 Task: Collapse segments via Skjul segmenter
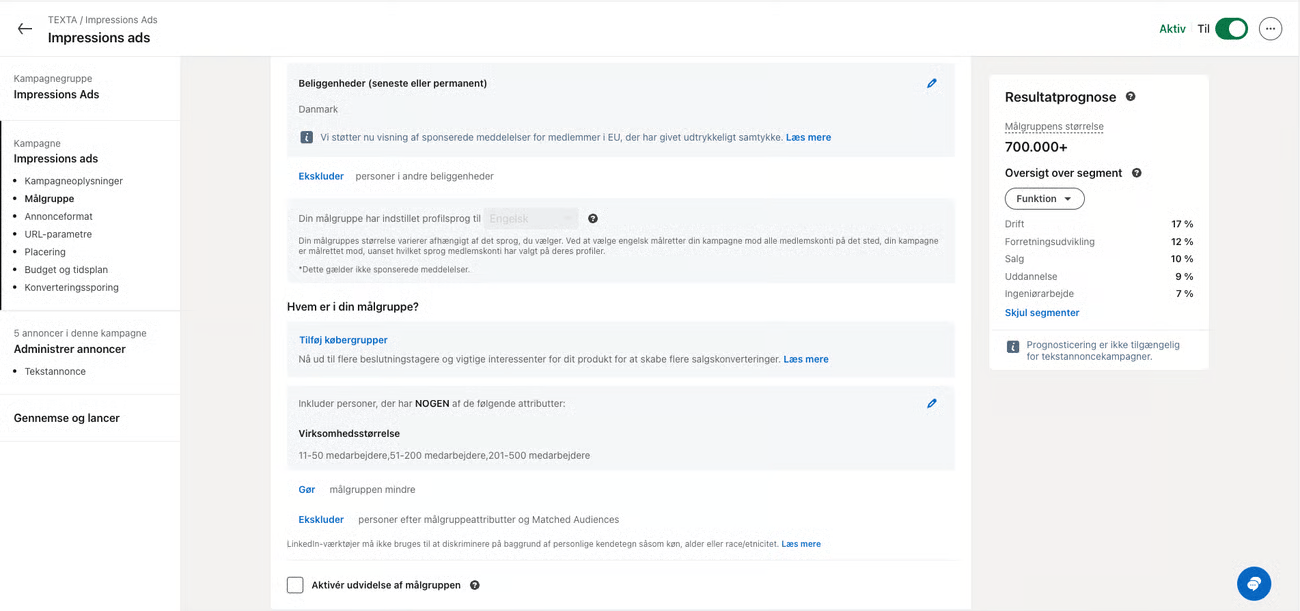click(x=1041, y=313)
